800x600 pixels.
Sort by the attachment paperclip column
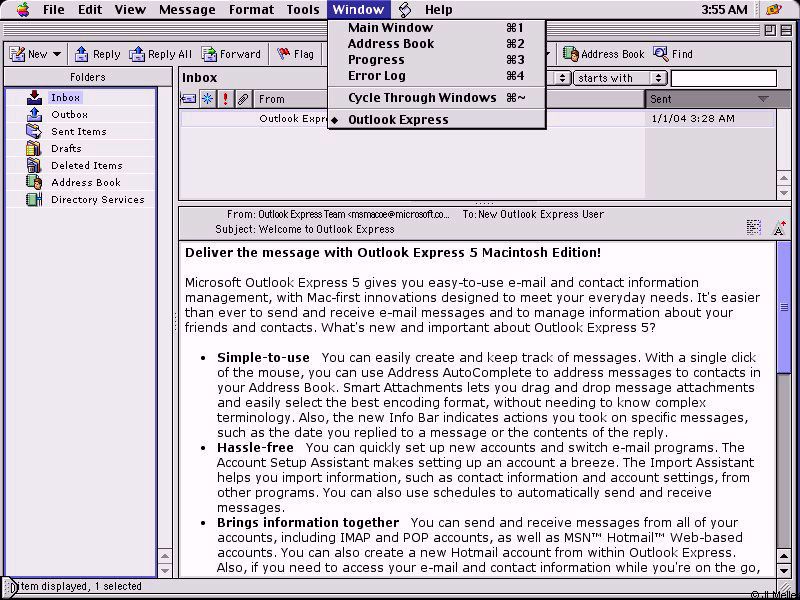pos(243,99)
